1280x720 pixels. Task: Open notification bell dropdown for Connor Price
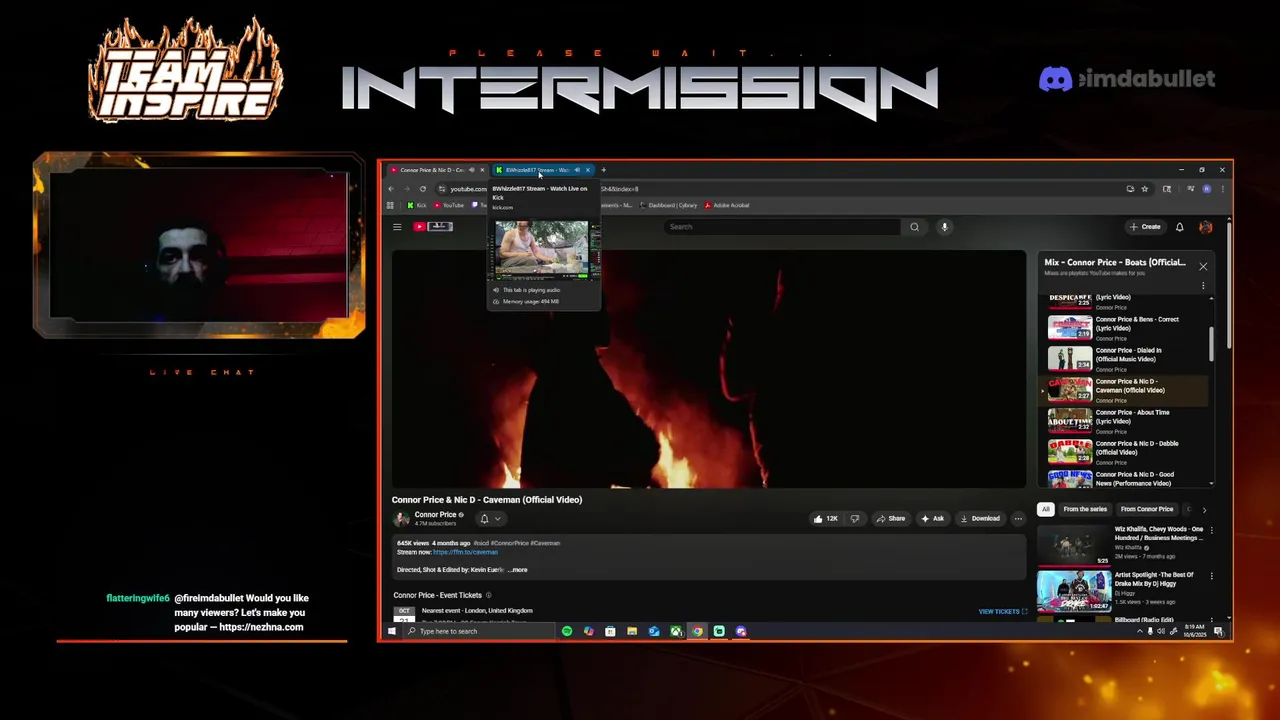(x=490, y=518)
